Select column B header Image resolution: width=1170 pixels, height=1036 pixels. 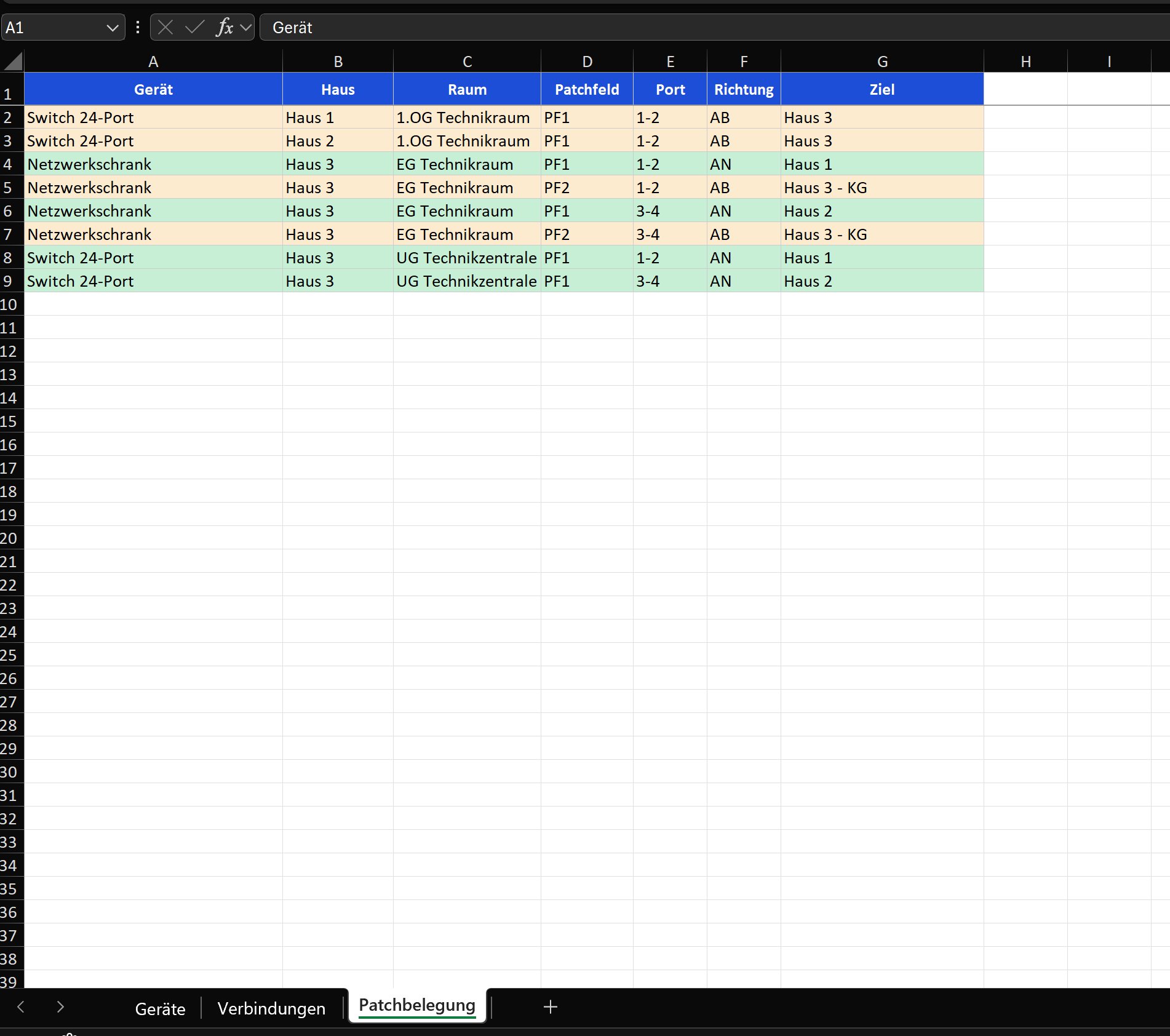click(x=338, y=62)
